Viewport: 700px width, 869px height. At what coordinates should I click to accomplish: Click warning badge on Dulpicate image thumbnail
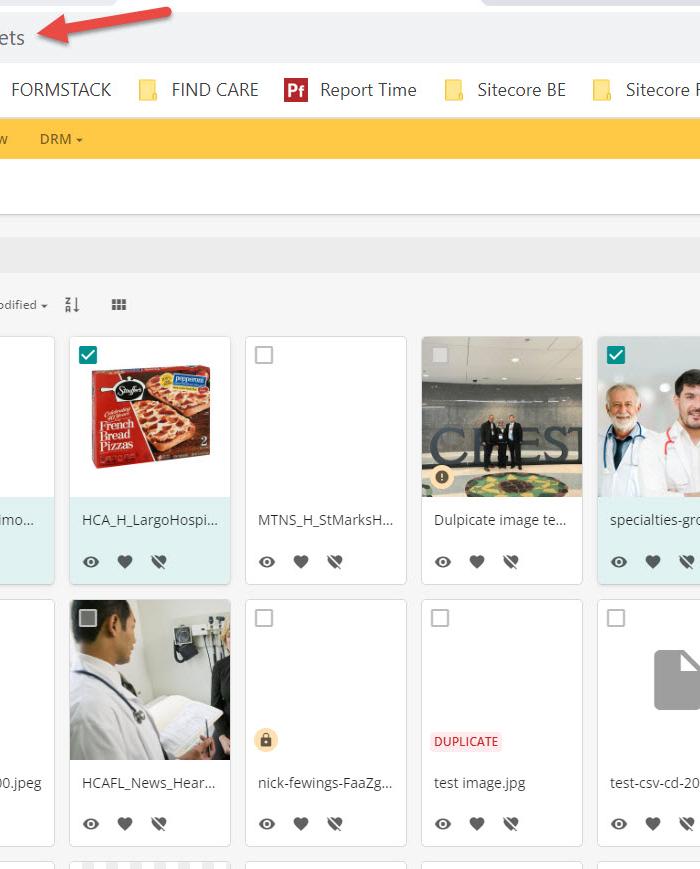(442, 477)
